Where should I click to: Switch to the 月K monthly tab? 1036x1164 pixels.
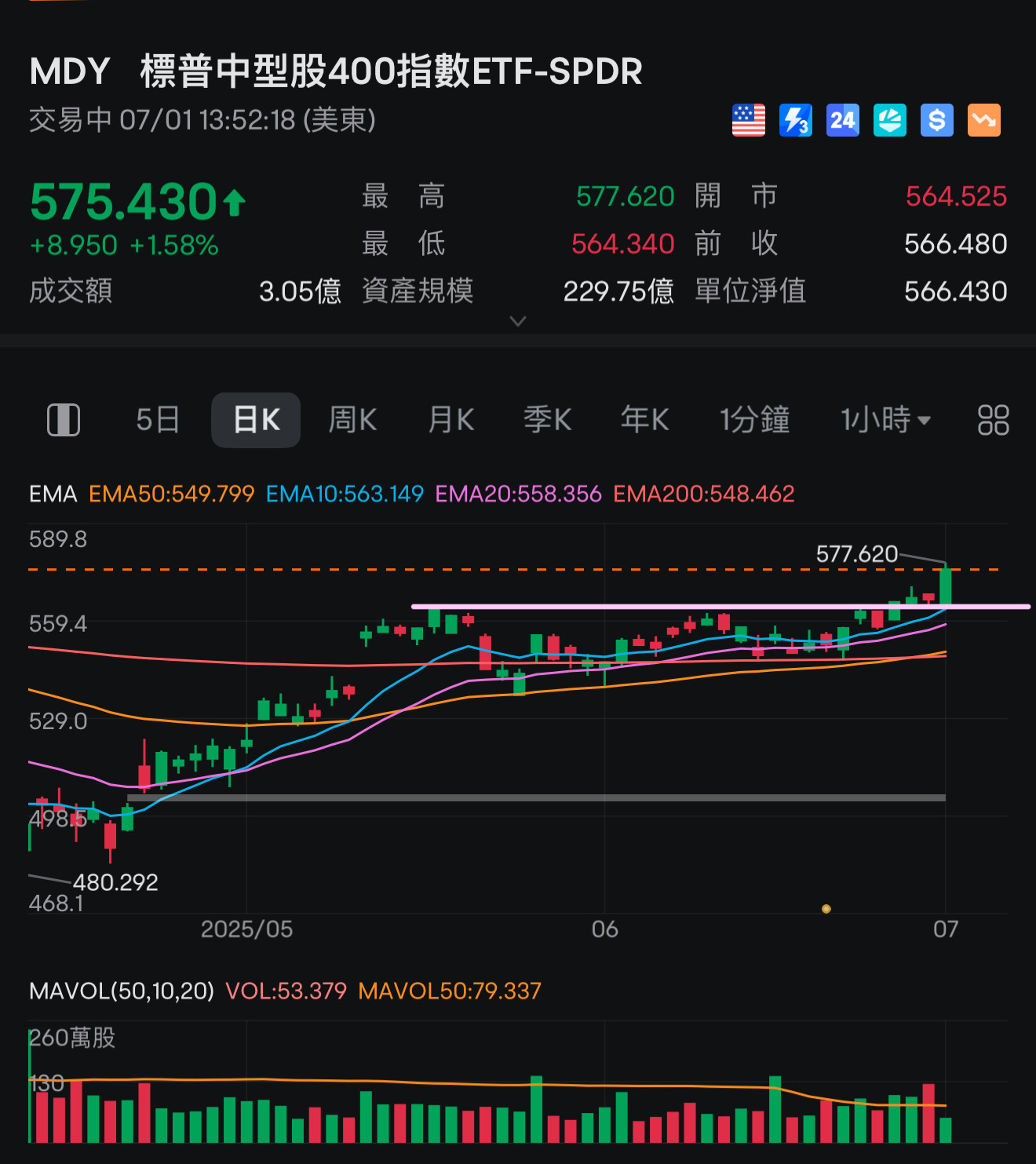[451, 420]
